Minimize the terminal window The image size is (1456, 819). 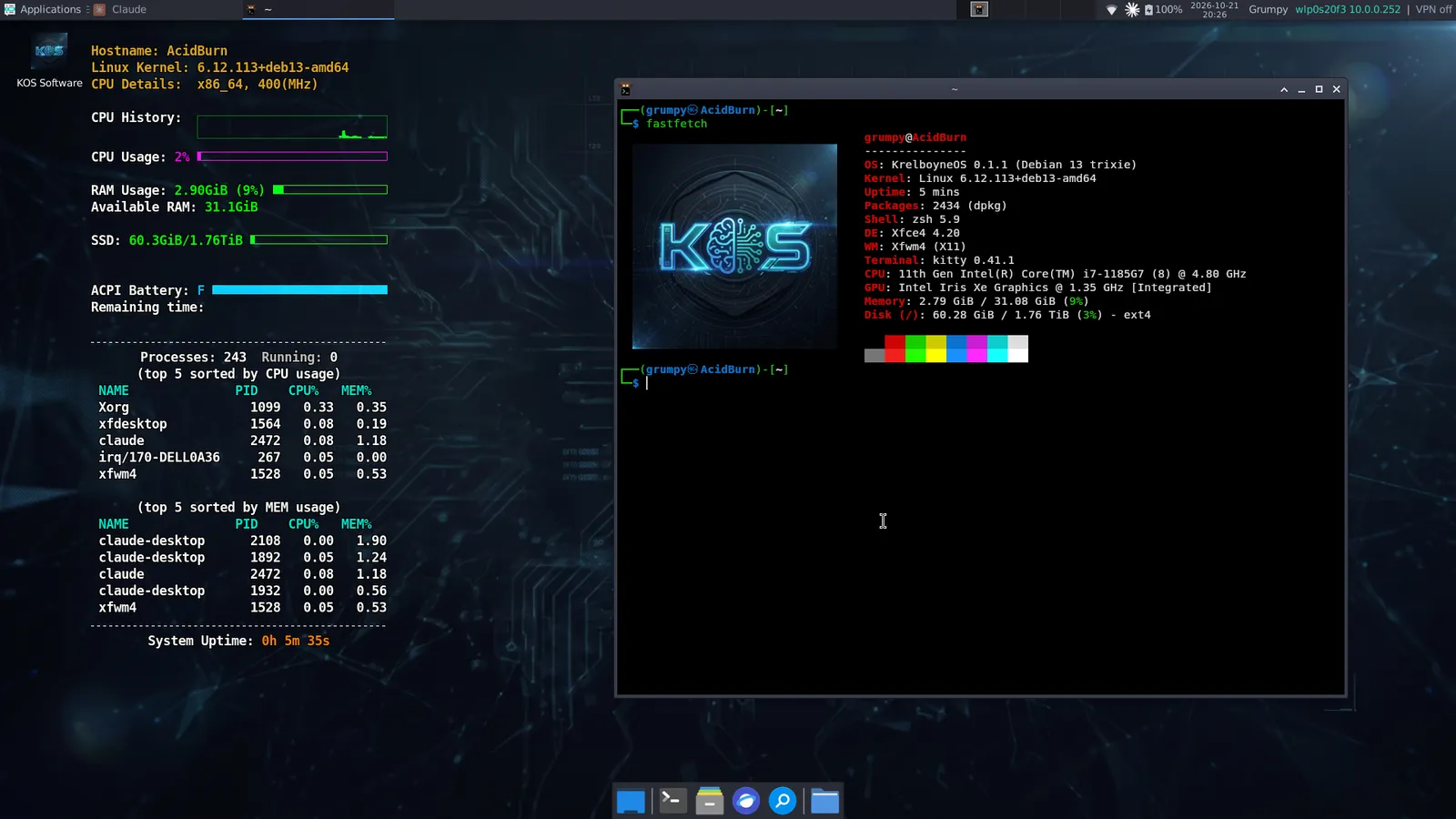click(1301, 89)
